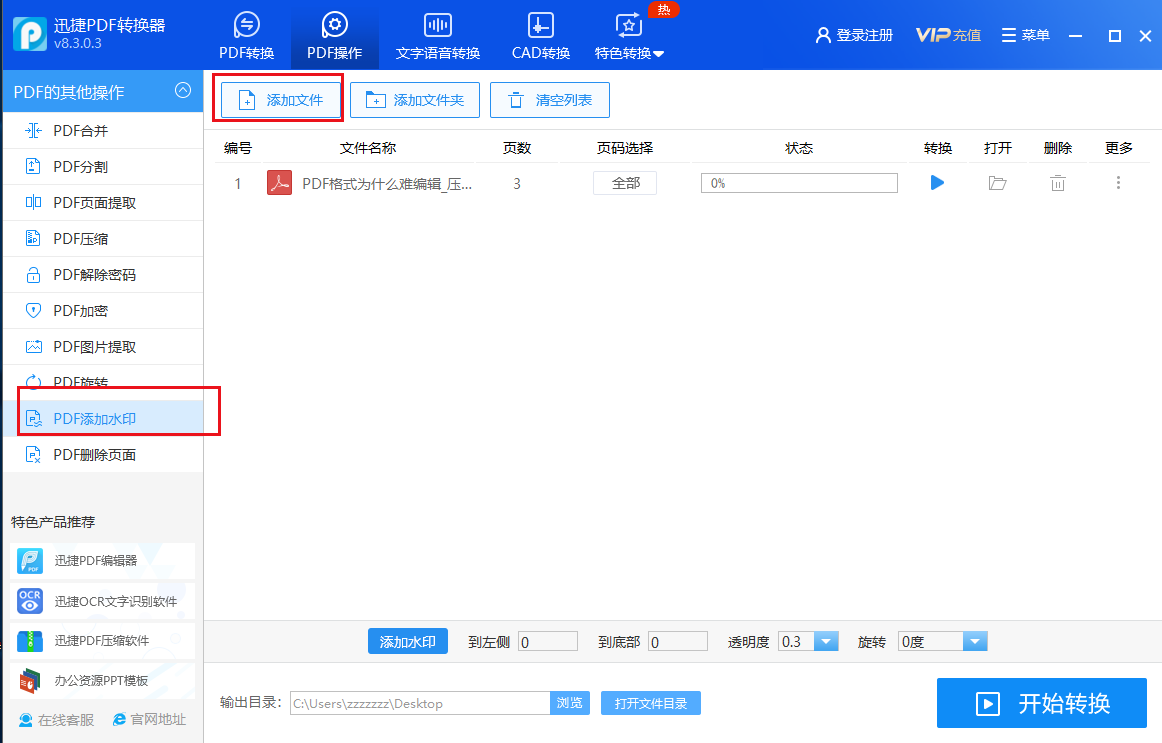The image size is (1162, 743).
Task: Select PDF旋转 option
Action: [x=103, y=382]
